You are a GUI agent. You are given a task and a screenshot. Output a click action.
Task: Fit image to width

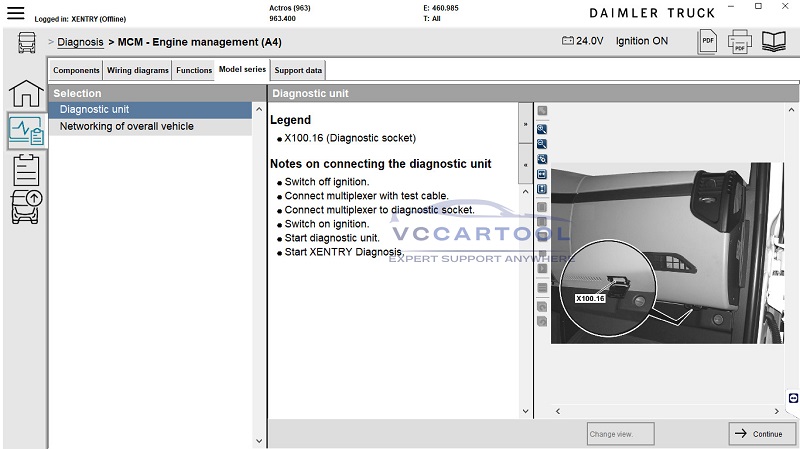542,174
